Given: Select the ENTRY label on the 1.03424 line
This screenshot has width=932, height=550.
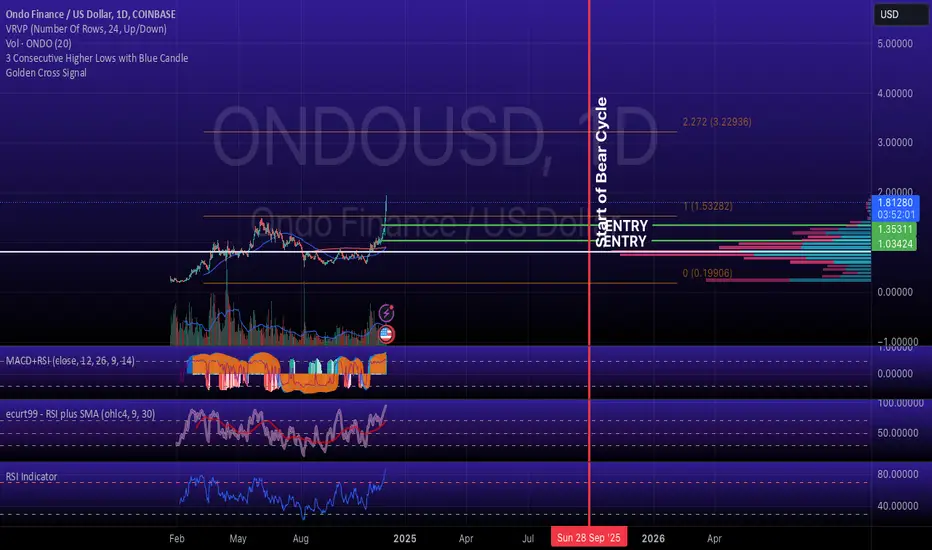Looking at the screenshot, I should tap(625, 241).
